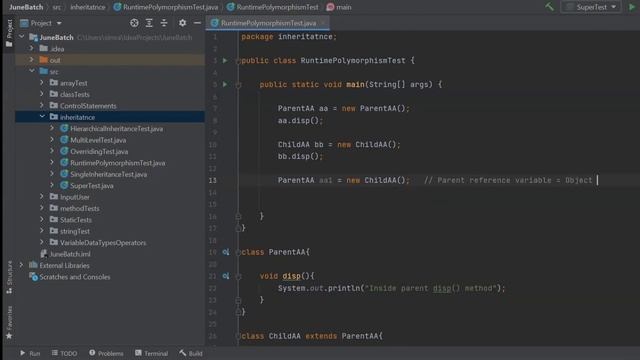Expand the out folder
Screen dimensions: 640x360
click(31, 60)
